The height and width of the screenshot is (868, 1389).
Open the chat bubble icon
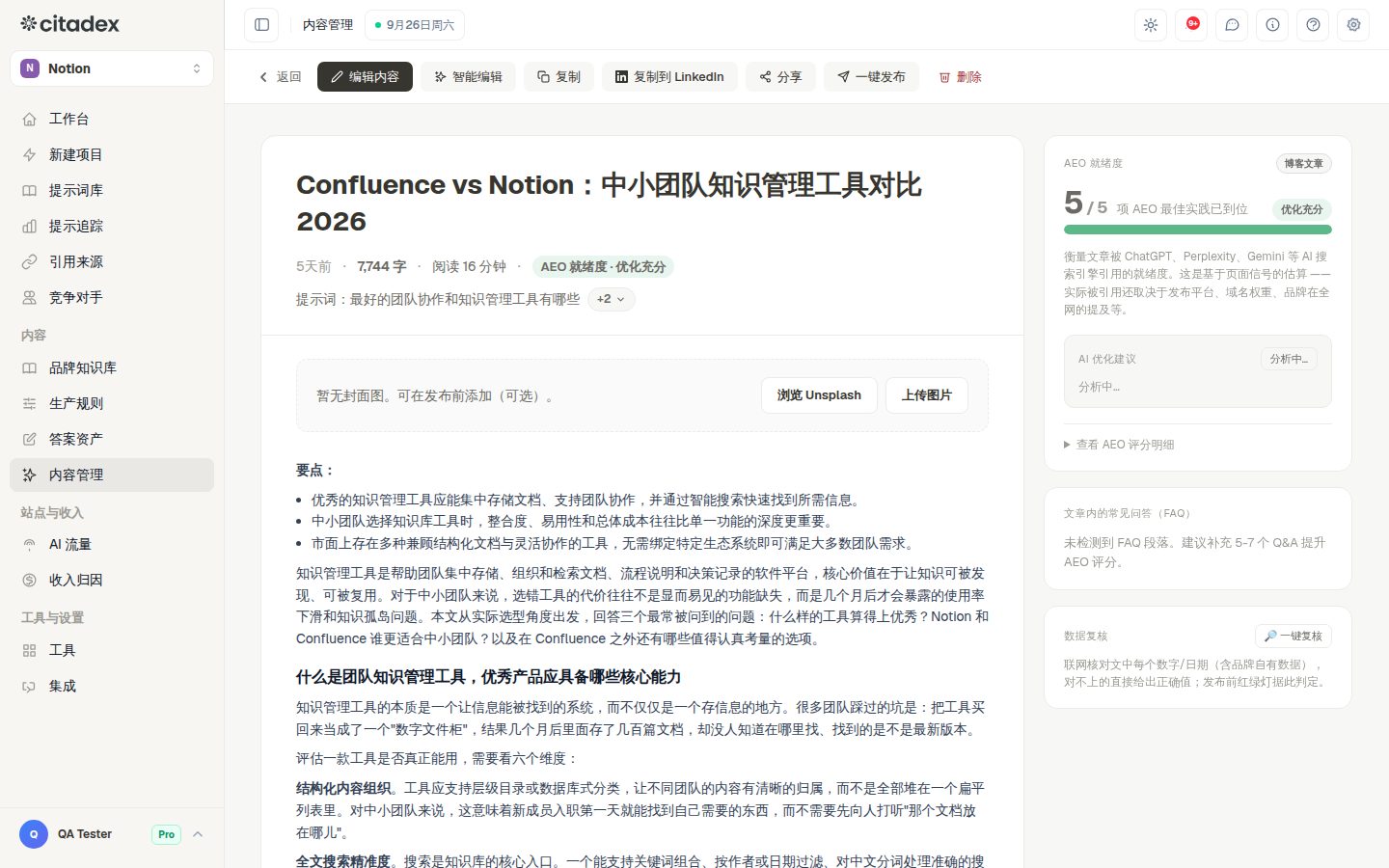pyautogui.click(x=1232, y=25)
